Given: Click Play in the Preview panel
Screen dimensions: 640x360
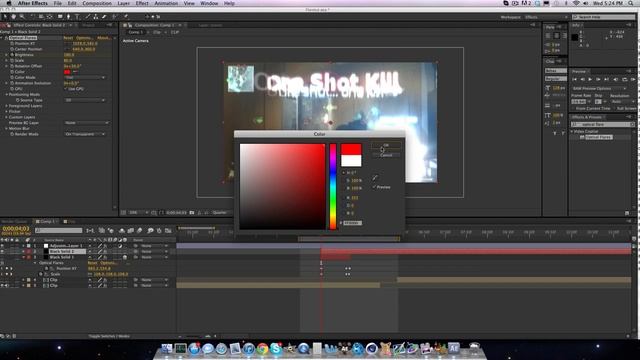Looking at the screenshot, I should pyautogui.click(x=590, y=79).
